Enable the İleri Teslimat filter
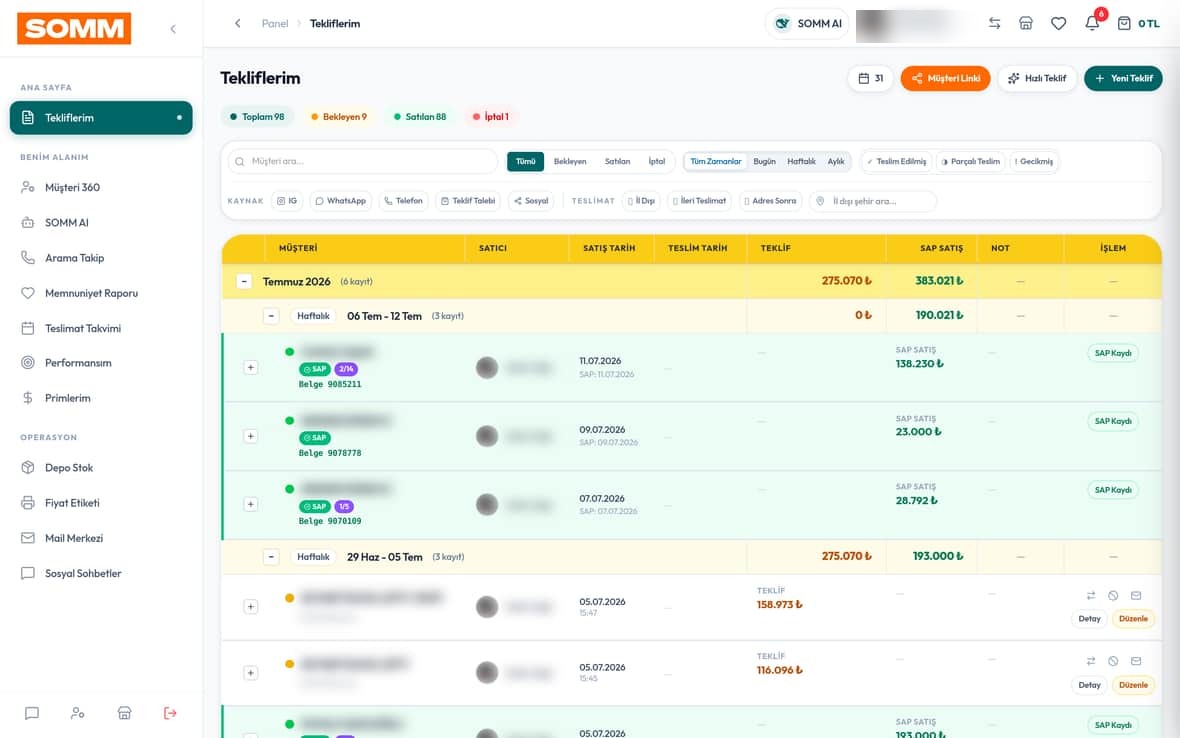This screenshot has width=1180, height=738. click(x=699, y=201)
